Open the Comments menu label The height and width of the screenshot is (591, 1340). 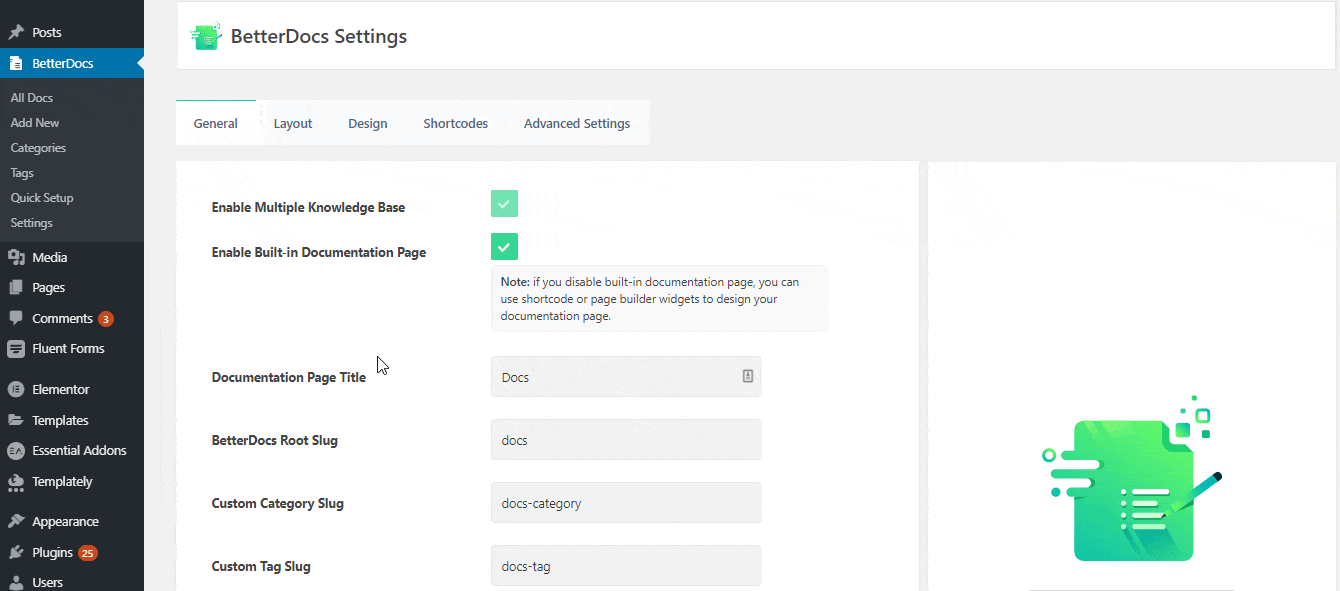62,318
